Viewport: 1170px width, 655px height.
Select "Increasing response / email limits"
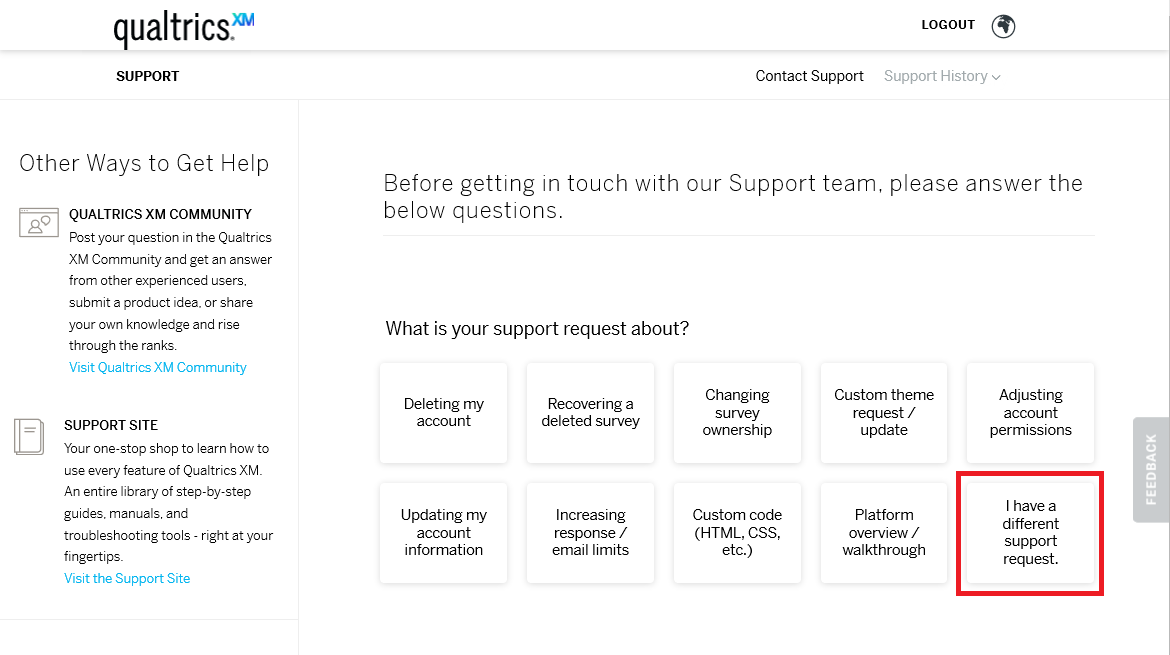(590, 532)
